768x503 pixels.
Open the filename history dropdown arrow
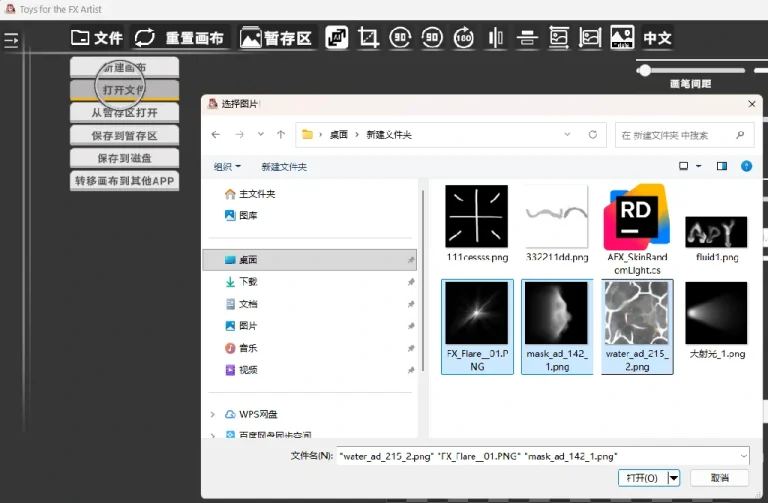coord(742,456)
